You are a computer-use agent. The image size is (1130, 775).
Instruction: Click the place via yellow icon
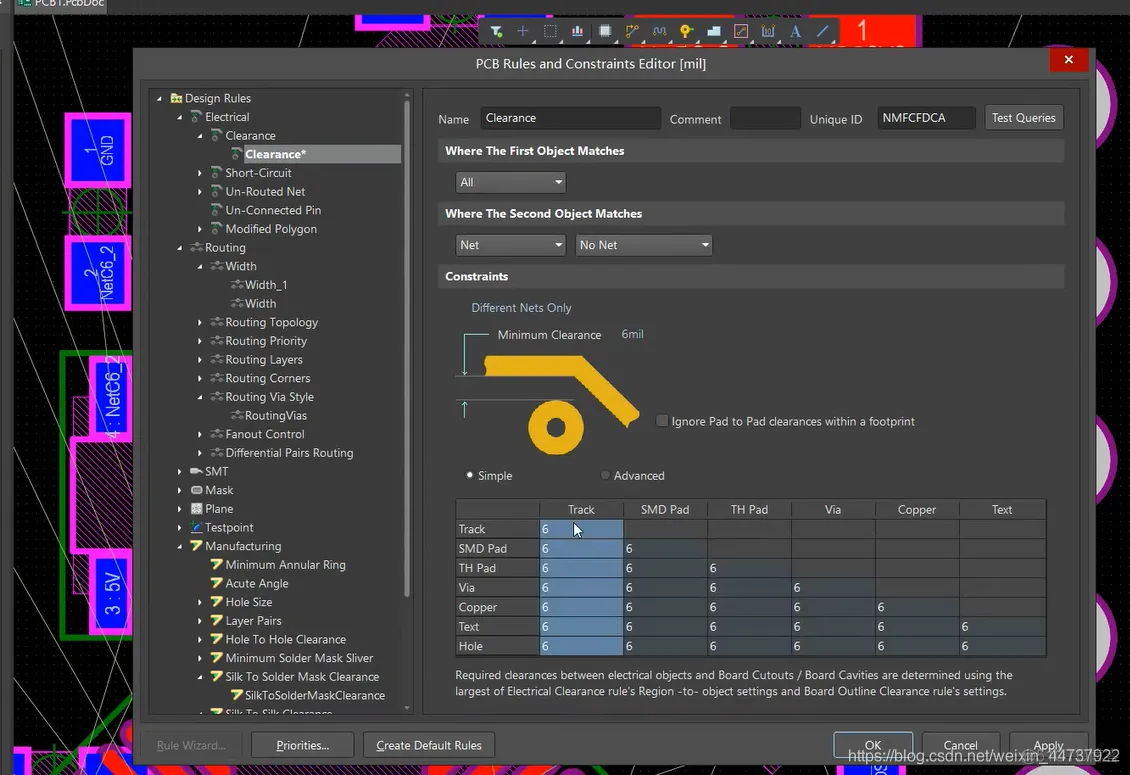686,31
